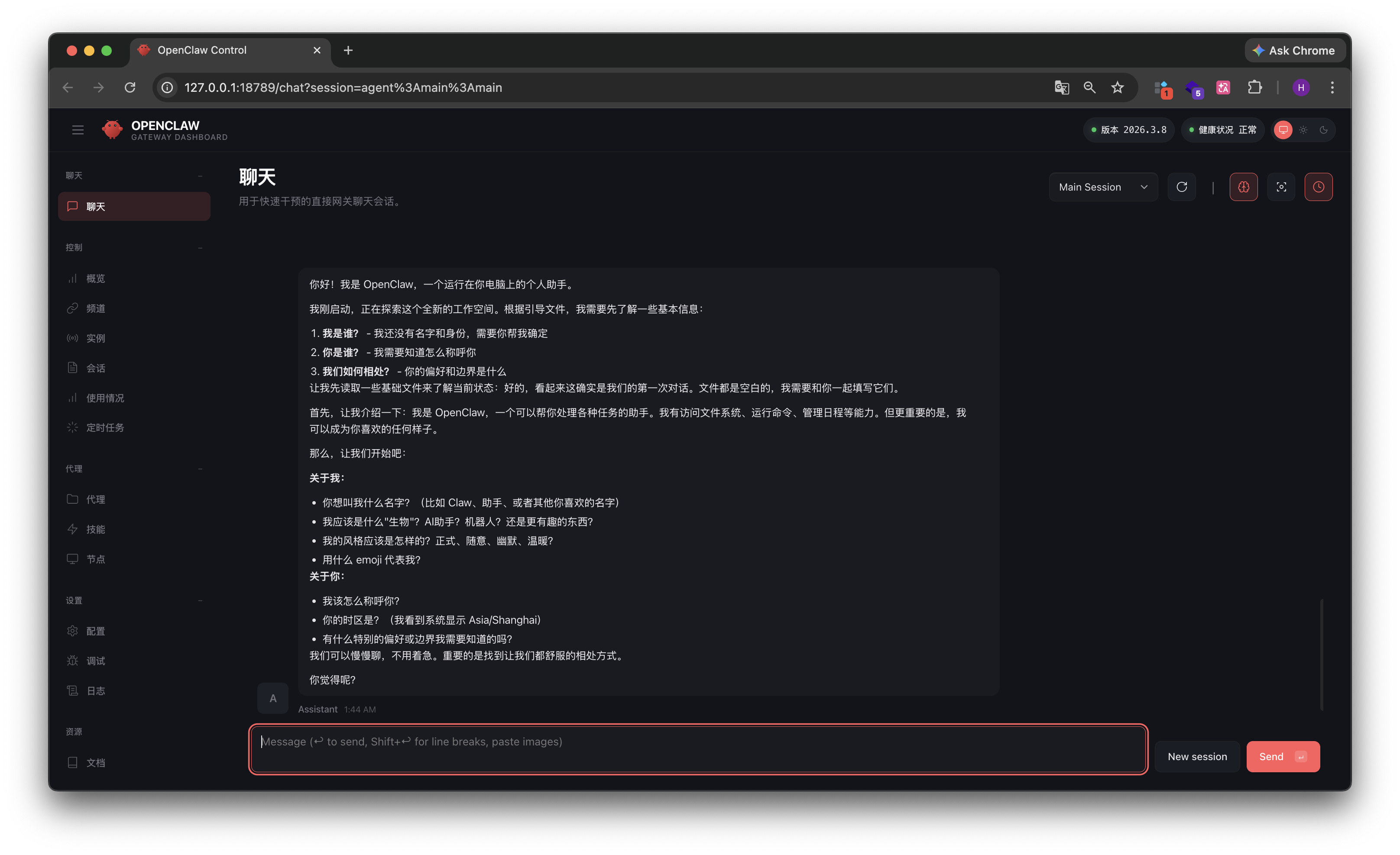Open the 调试 bug icon item

pos(95,661)
